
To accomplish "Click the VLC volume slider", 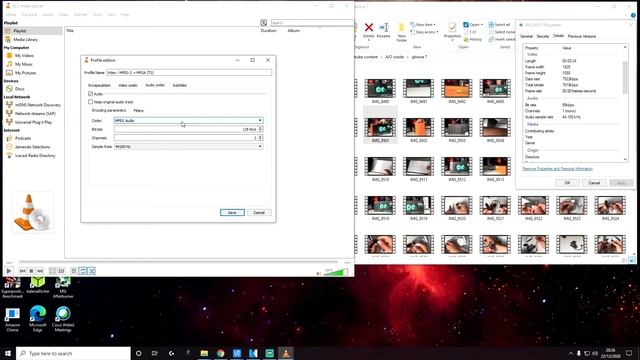I will pyautogui.click(x=336, y=271).
